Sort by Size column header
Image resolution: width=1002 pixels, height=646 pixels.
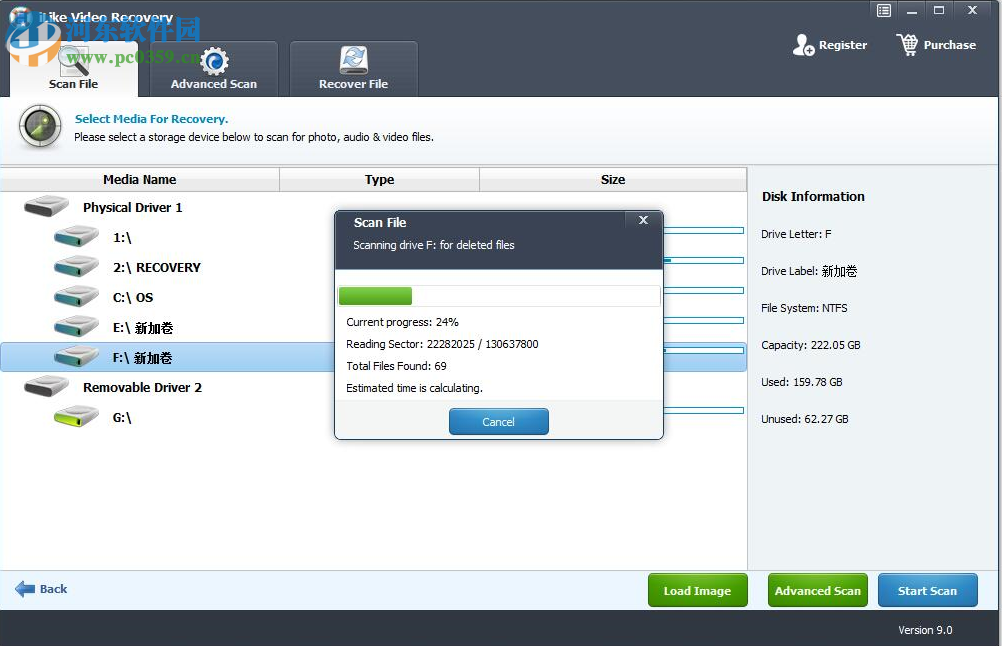click(x=613, y=180)
